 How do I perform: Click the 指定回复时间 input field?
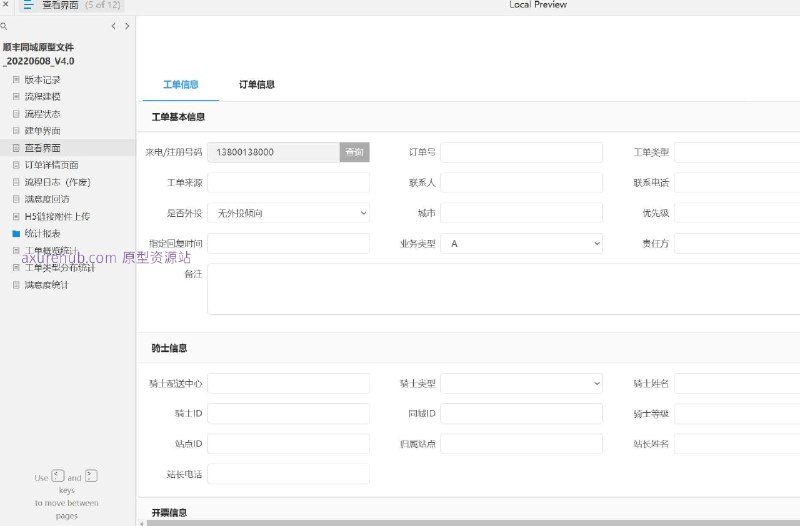288,244
